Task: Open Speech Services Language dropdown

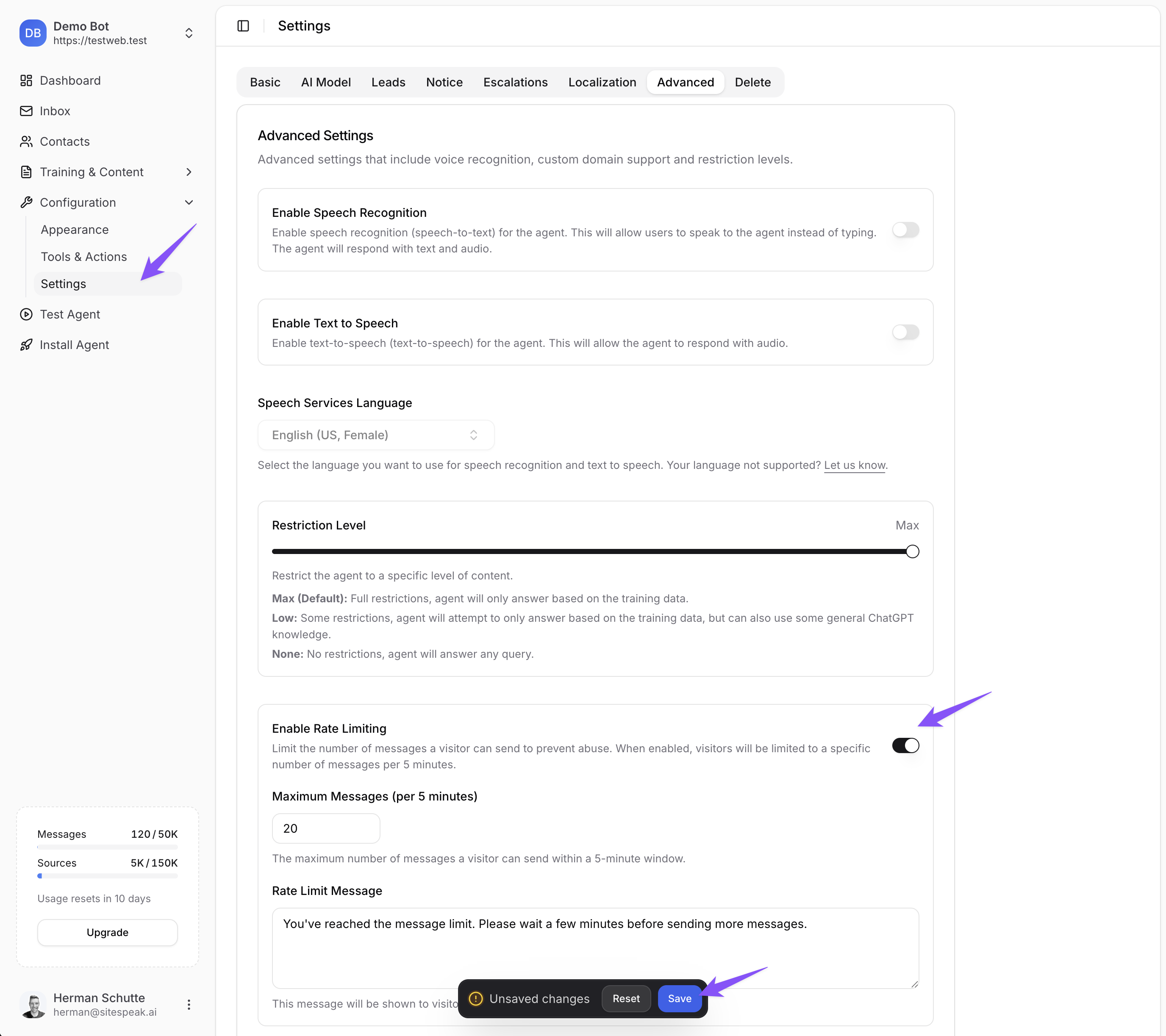Action: [x=375, y=435]
